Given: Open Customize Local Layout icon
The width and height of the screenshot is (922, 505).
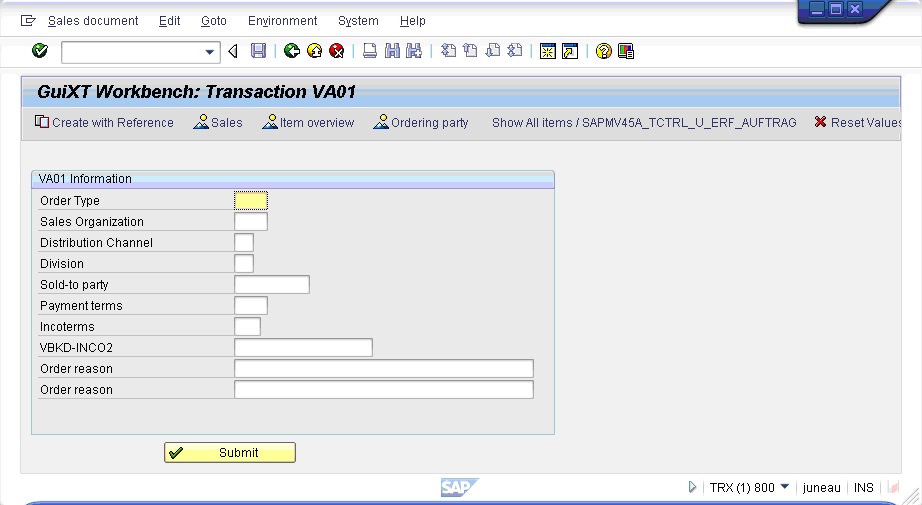Looking at the screenshot, I should point(626,52).
